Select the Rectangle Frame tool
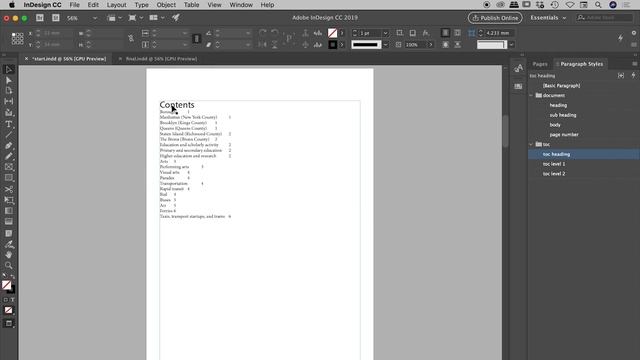Image resolution: width=640 pixels, height=360 pixels. [x=9, y=167]
